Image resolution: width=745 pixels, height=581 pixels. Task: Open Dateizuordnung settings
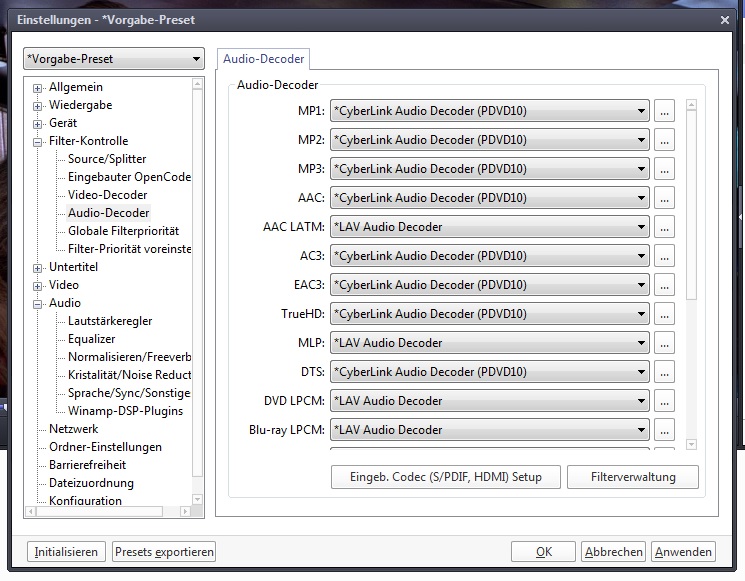pyautogui.click(x=91, y=484)
